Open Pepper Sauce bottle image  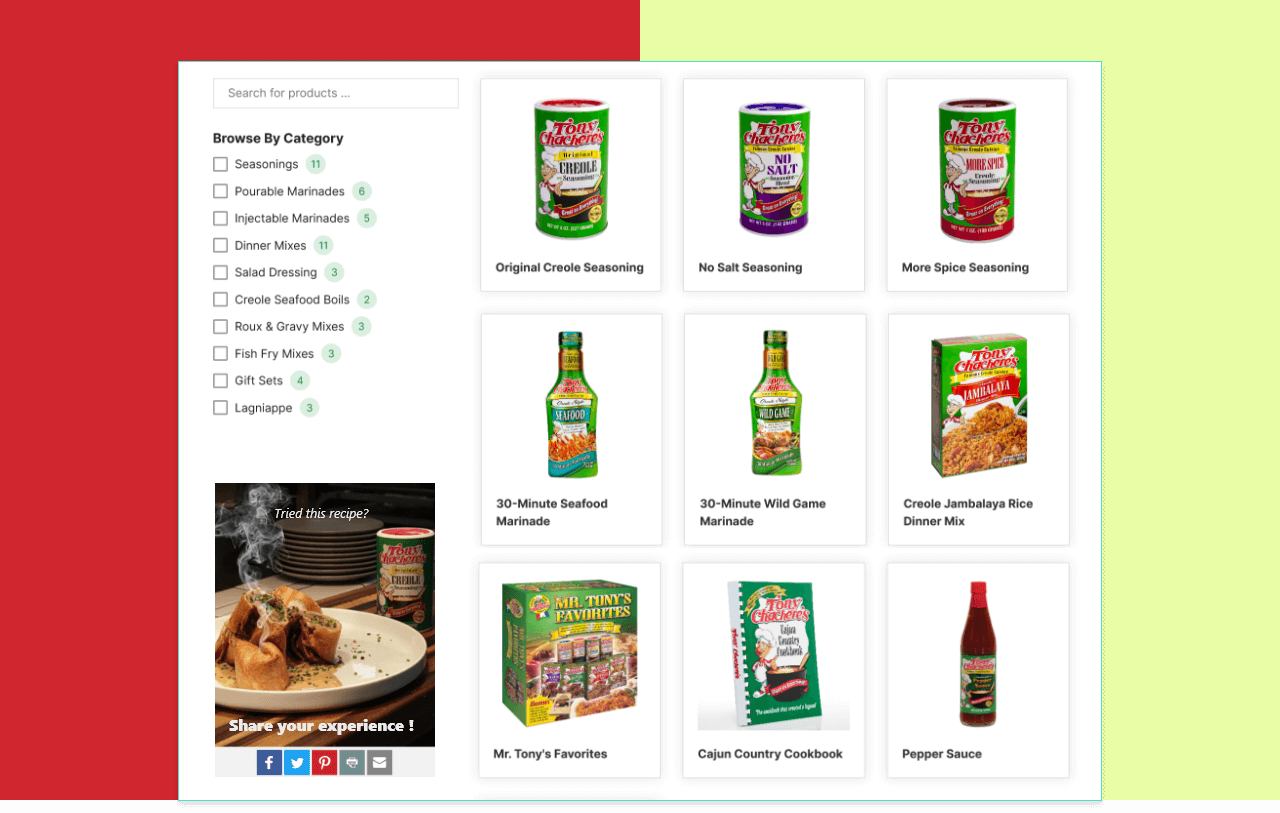click(x=977, y=655)
